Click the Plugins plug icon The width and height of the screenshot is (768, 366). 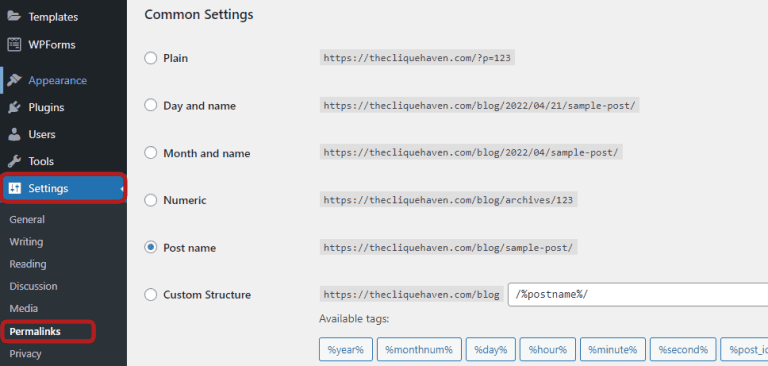point(14,107)
